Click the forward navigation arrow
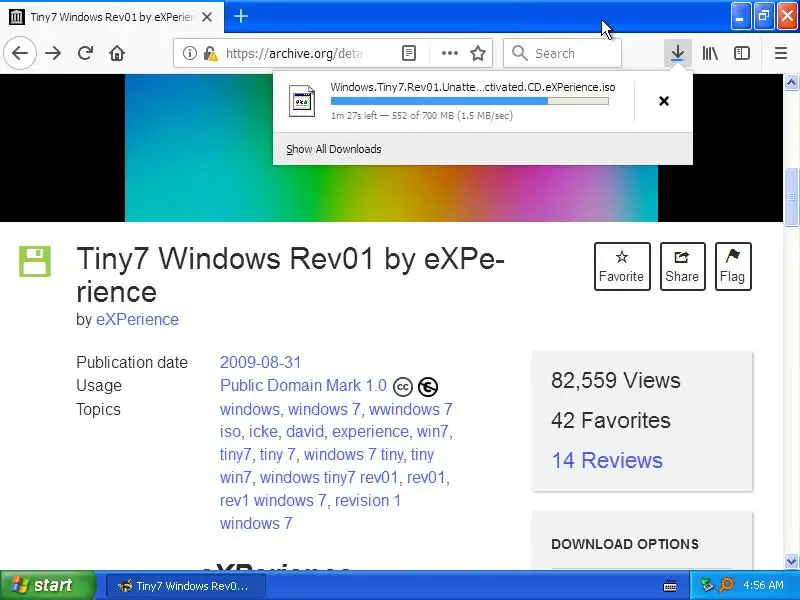 (x=53, y=53)
